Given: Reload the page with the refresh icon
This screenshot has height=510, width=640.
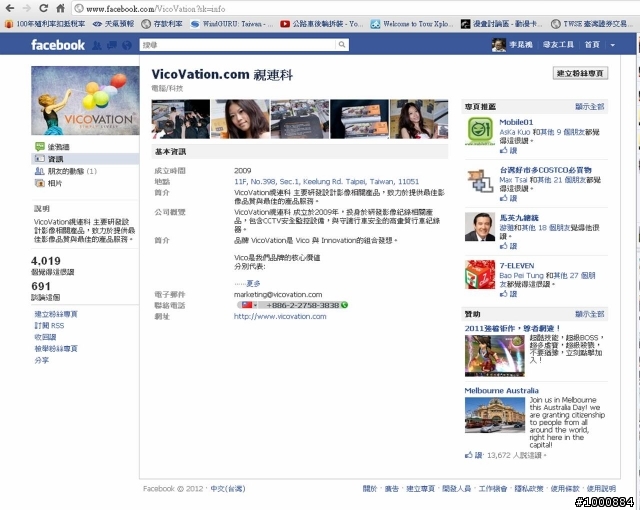Looking at the screenshot, I should (x=44, y=8).
